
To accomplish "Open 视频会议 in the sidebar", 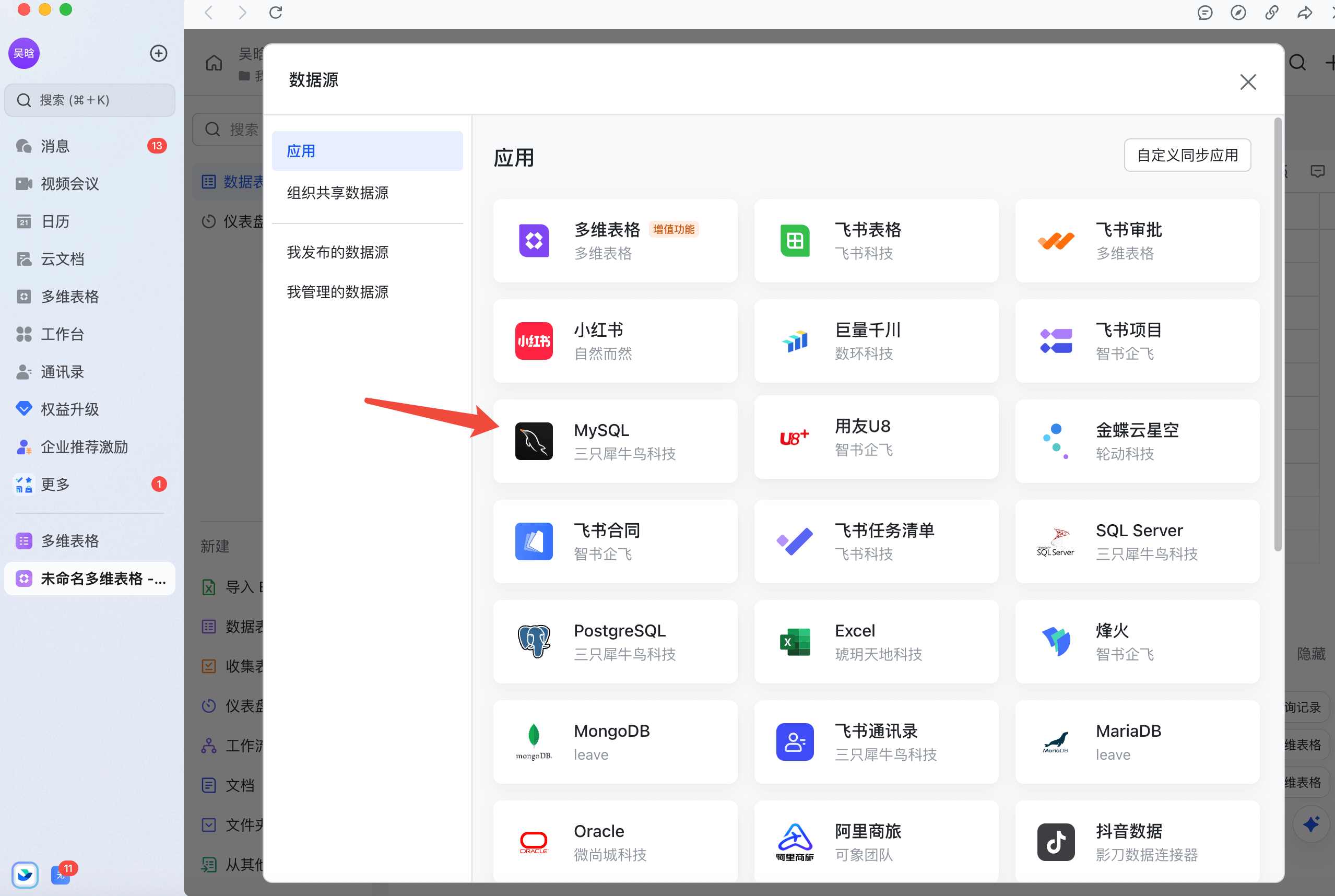I will pyautogui.click(x=90, y=184).
